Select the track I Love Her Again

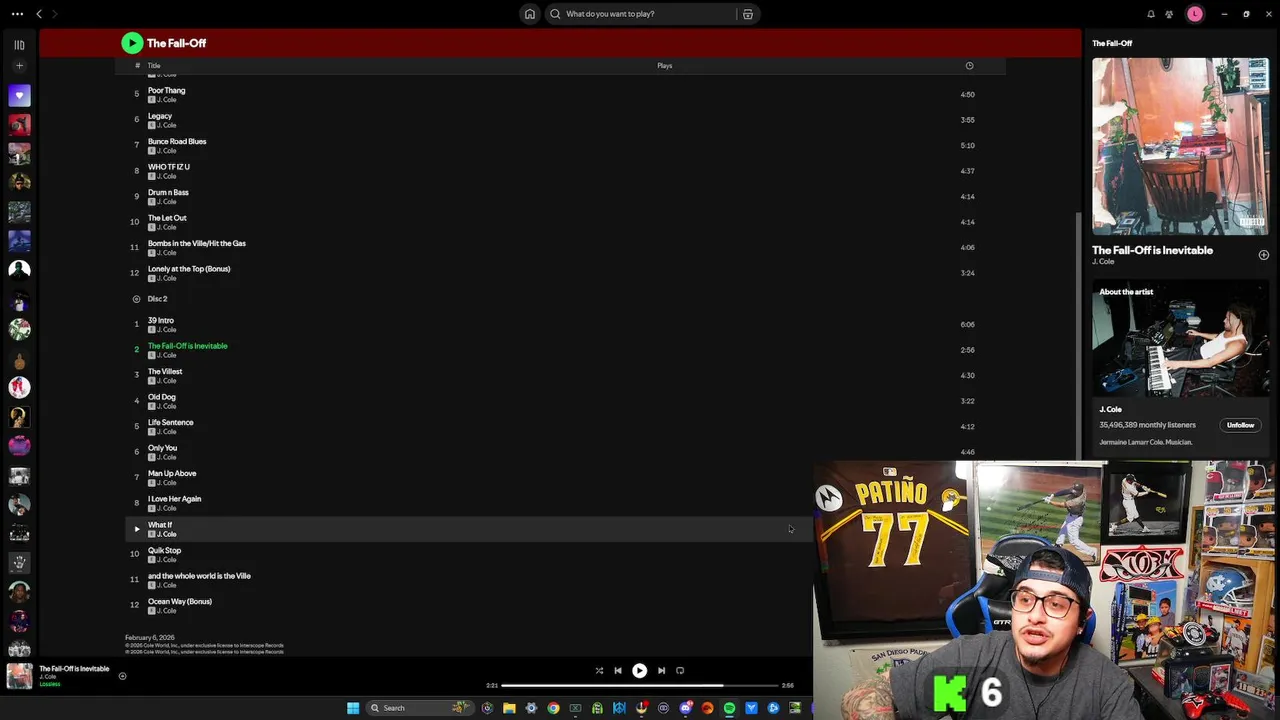175,499
